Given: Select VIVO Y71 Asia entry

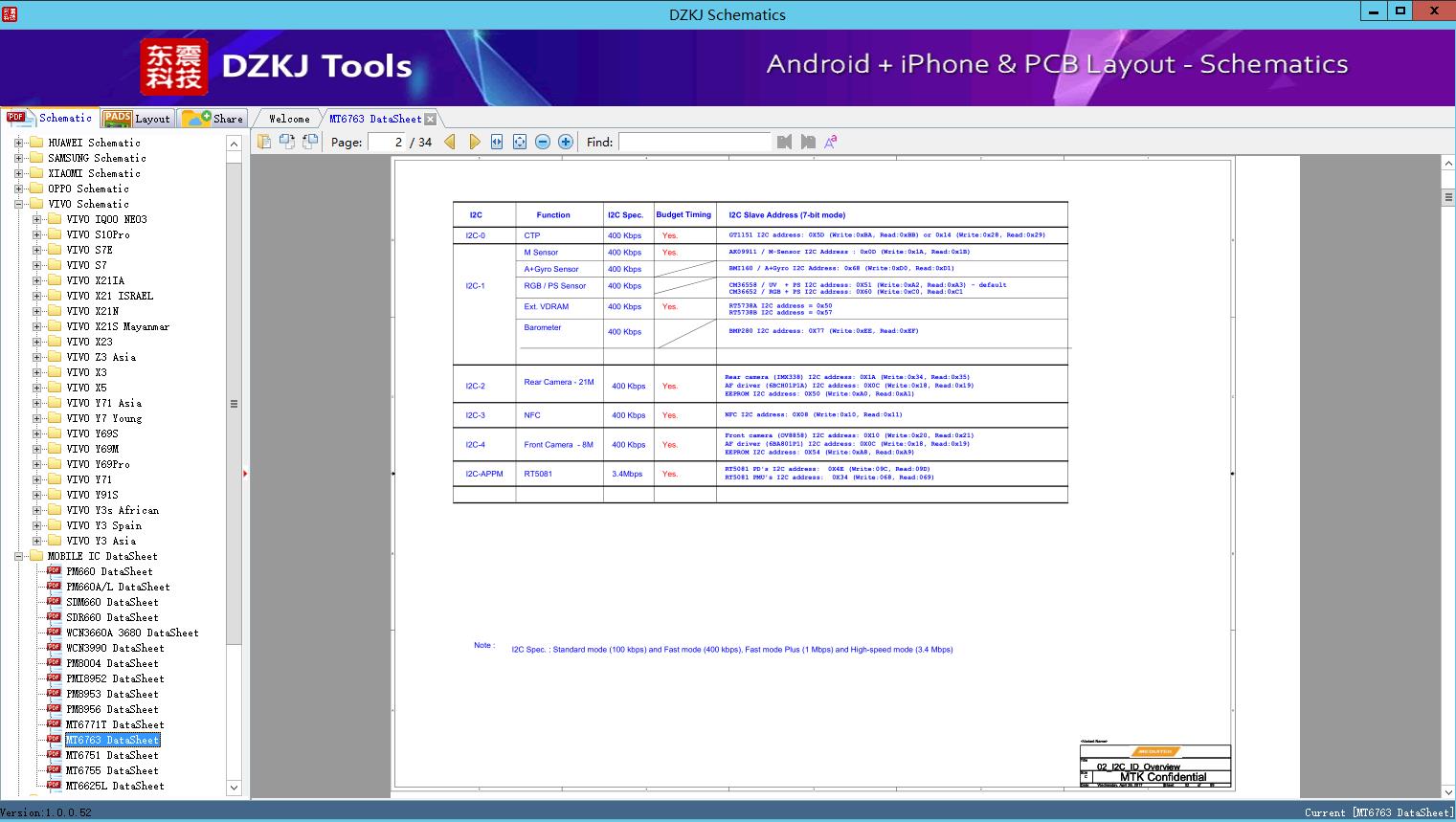Looking at the screenshot, I should (x=103, y=403).
